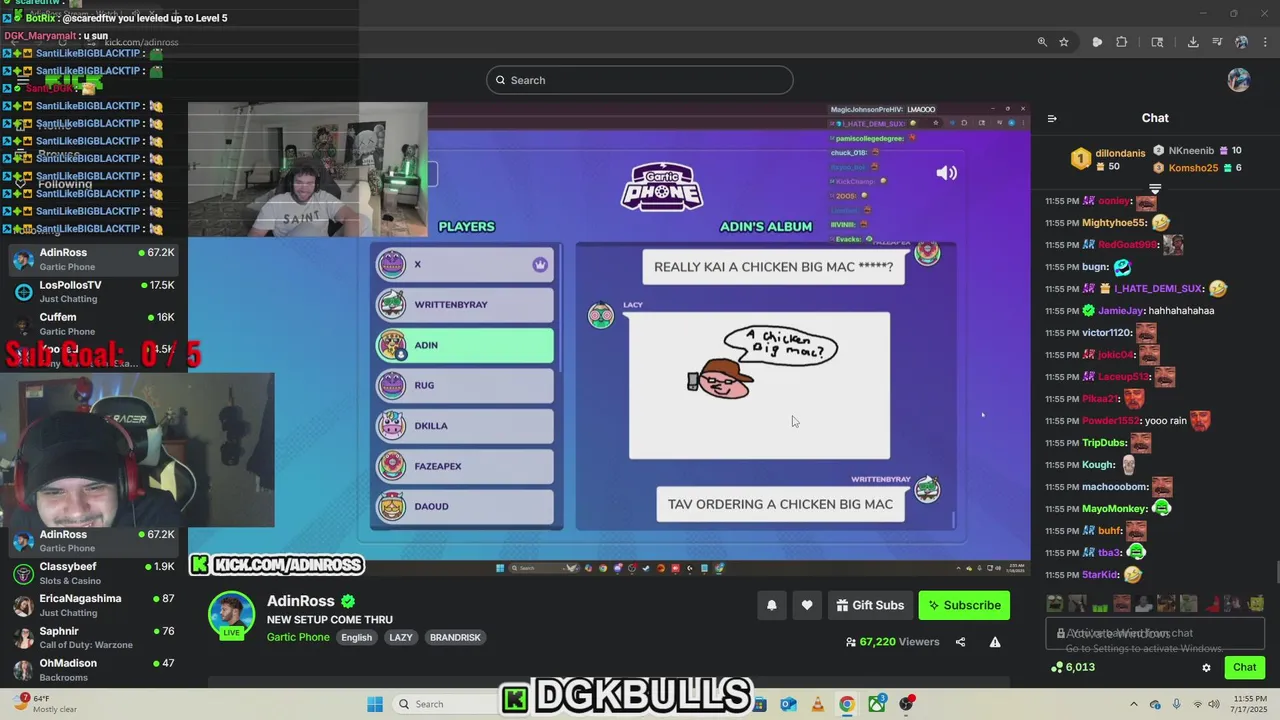Viewport: 1280px width, 720px height.
Task: Click the green Subscribe button
Action: 964,605
